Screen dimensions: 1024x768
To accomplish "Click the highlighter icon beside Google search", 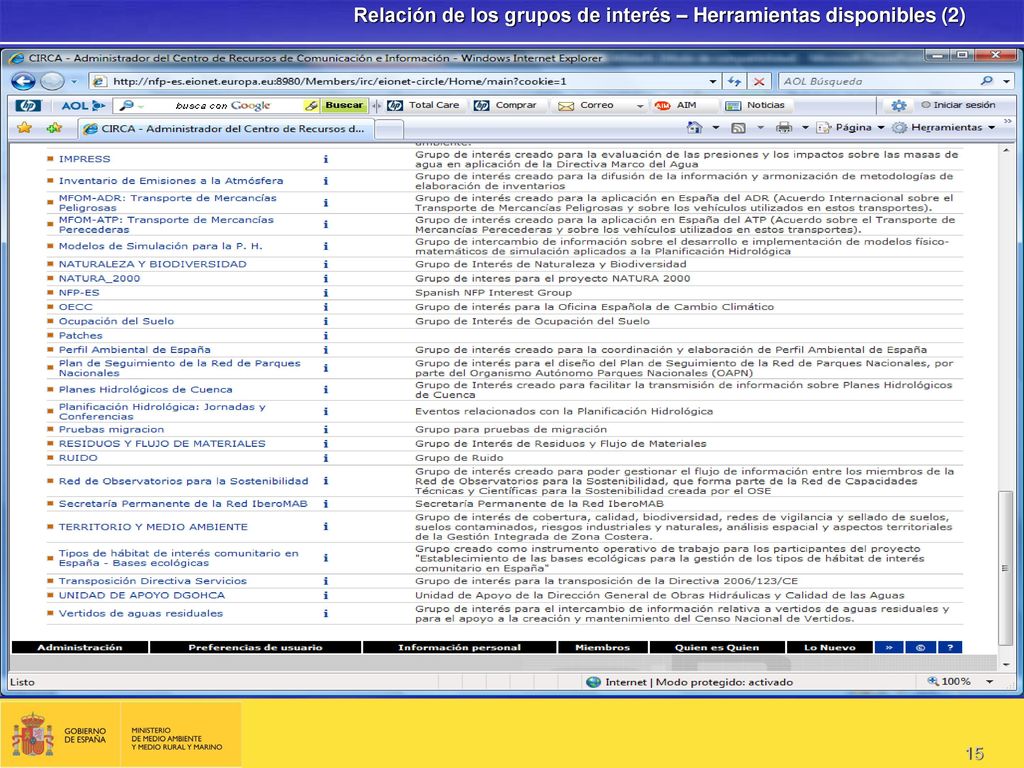I will 312,105.
